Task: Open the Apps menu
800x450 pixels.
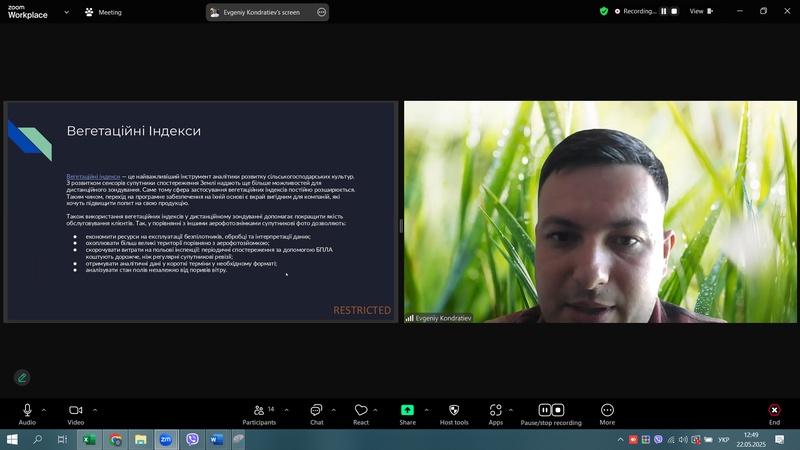Action: (x=495, y=411)
